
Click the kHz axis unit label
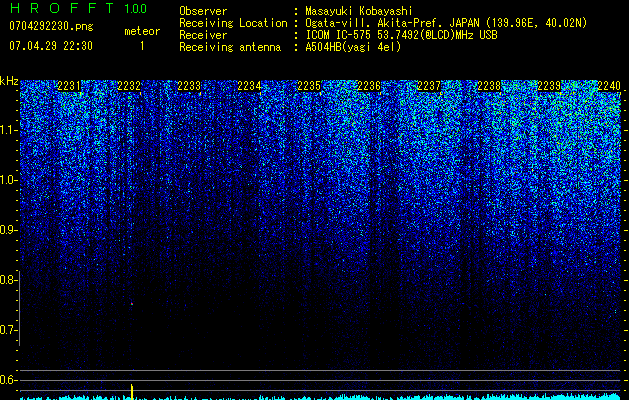tap(9, 81)
